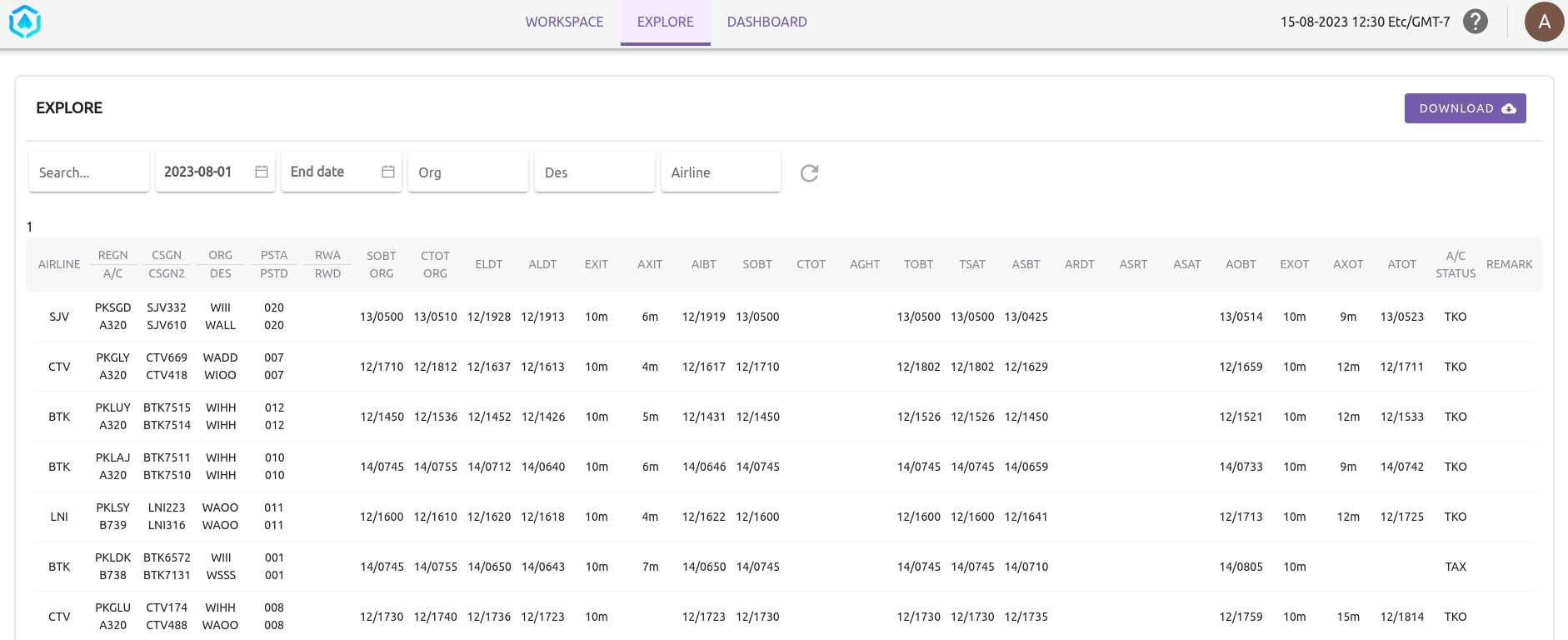Open the End date calendar icon
The image size is (1568, 640).
pos(388,172)
